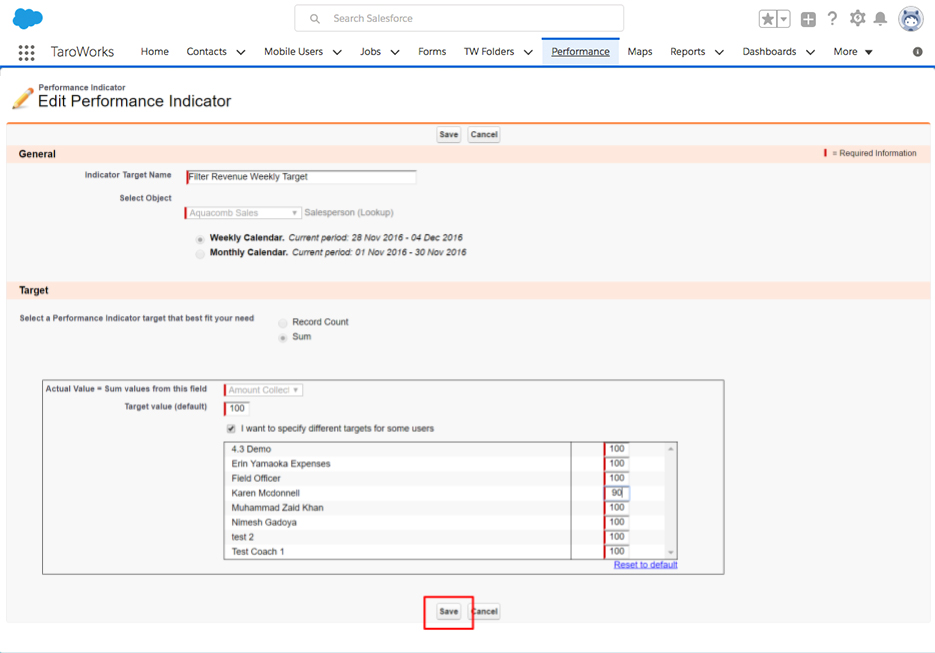Open the Help question mark icon
Screen dimensions: 935x653
coord(832,19)
